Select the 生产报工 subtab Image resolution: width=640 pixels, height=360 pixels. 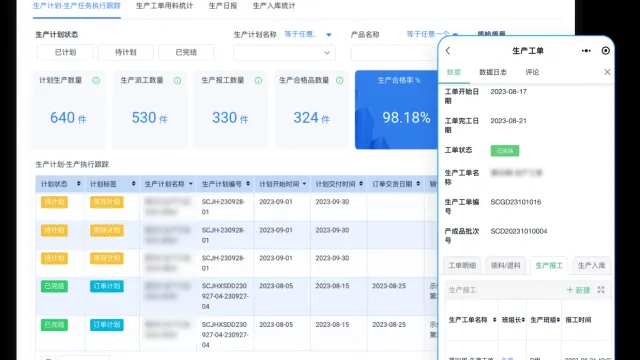[x=549, y=266]
